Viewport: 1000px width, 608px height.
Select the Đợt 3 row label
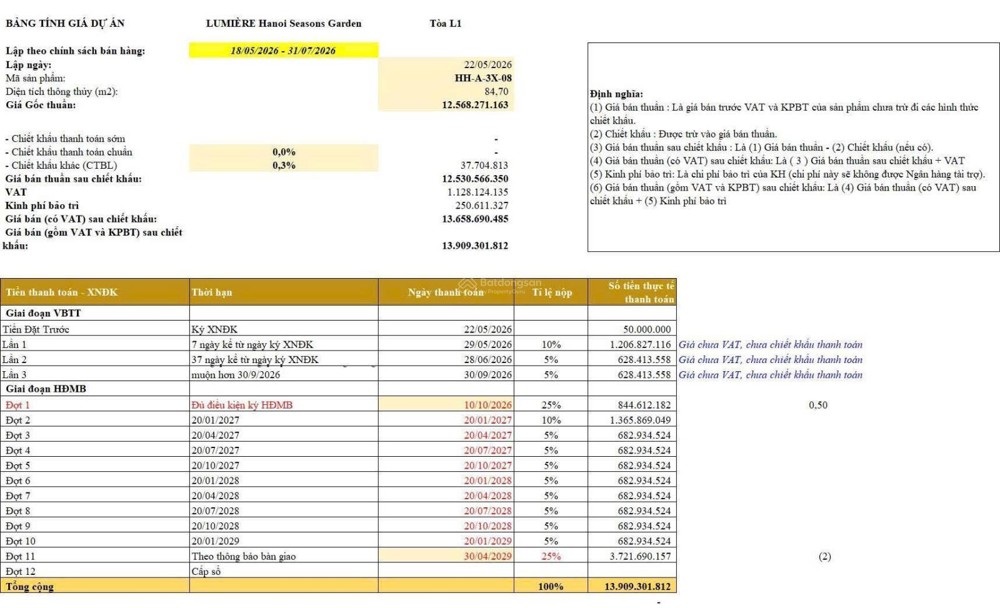(x=18, y=435)
